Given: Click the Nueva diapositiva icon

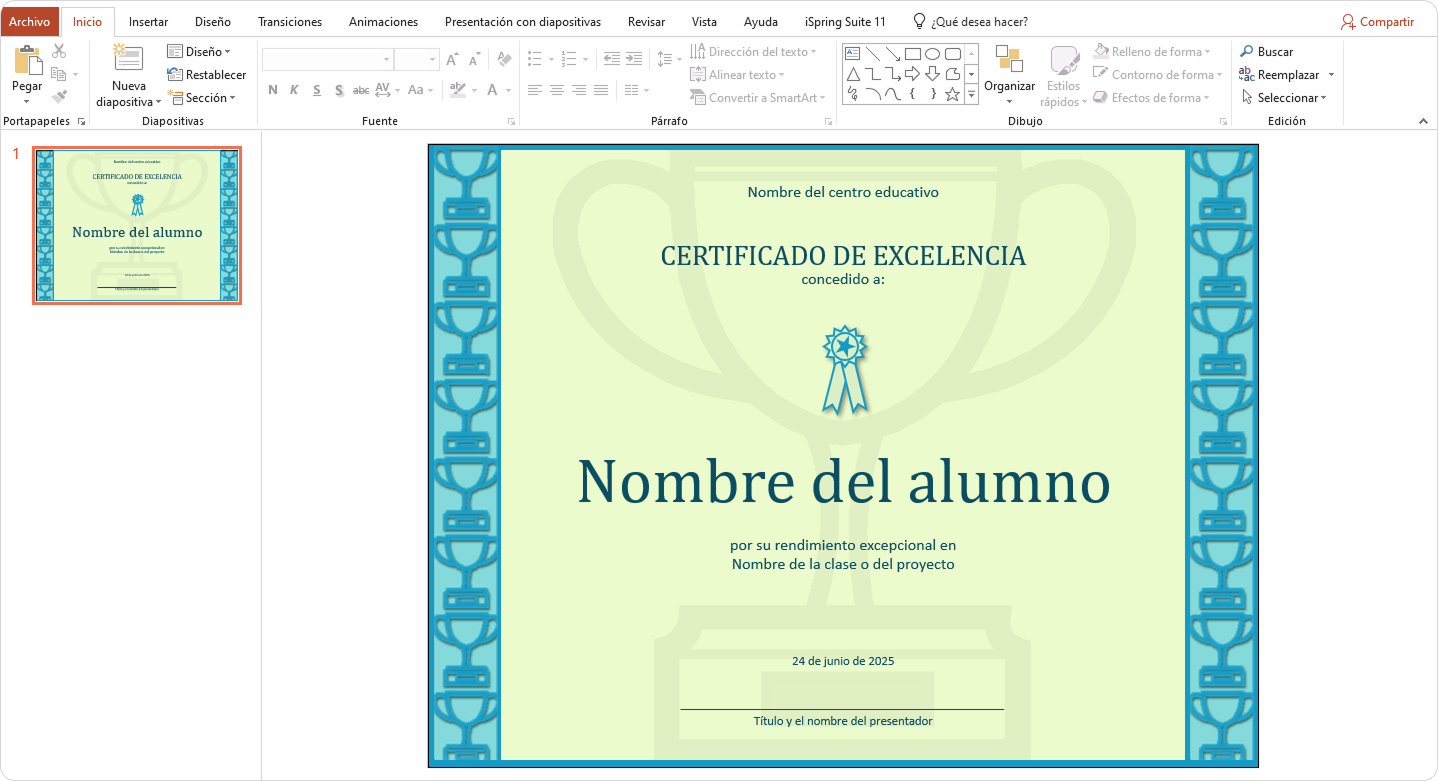Looking at the screenshot, I should click(x=128, y=60).
